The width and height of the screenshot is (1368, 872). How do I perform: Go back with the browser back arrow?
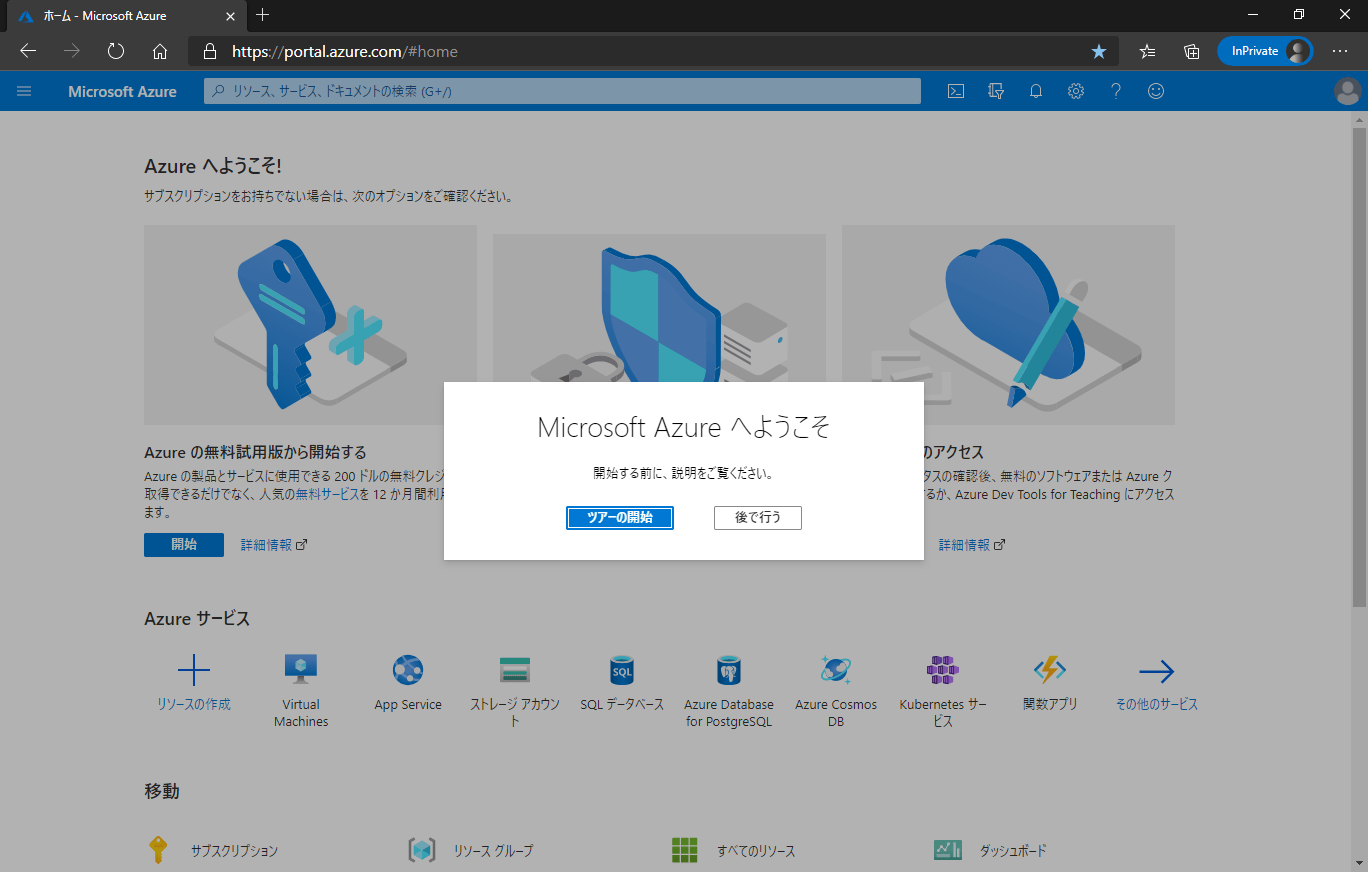point(28,51)
